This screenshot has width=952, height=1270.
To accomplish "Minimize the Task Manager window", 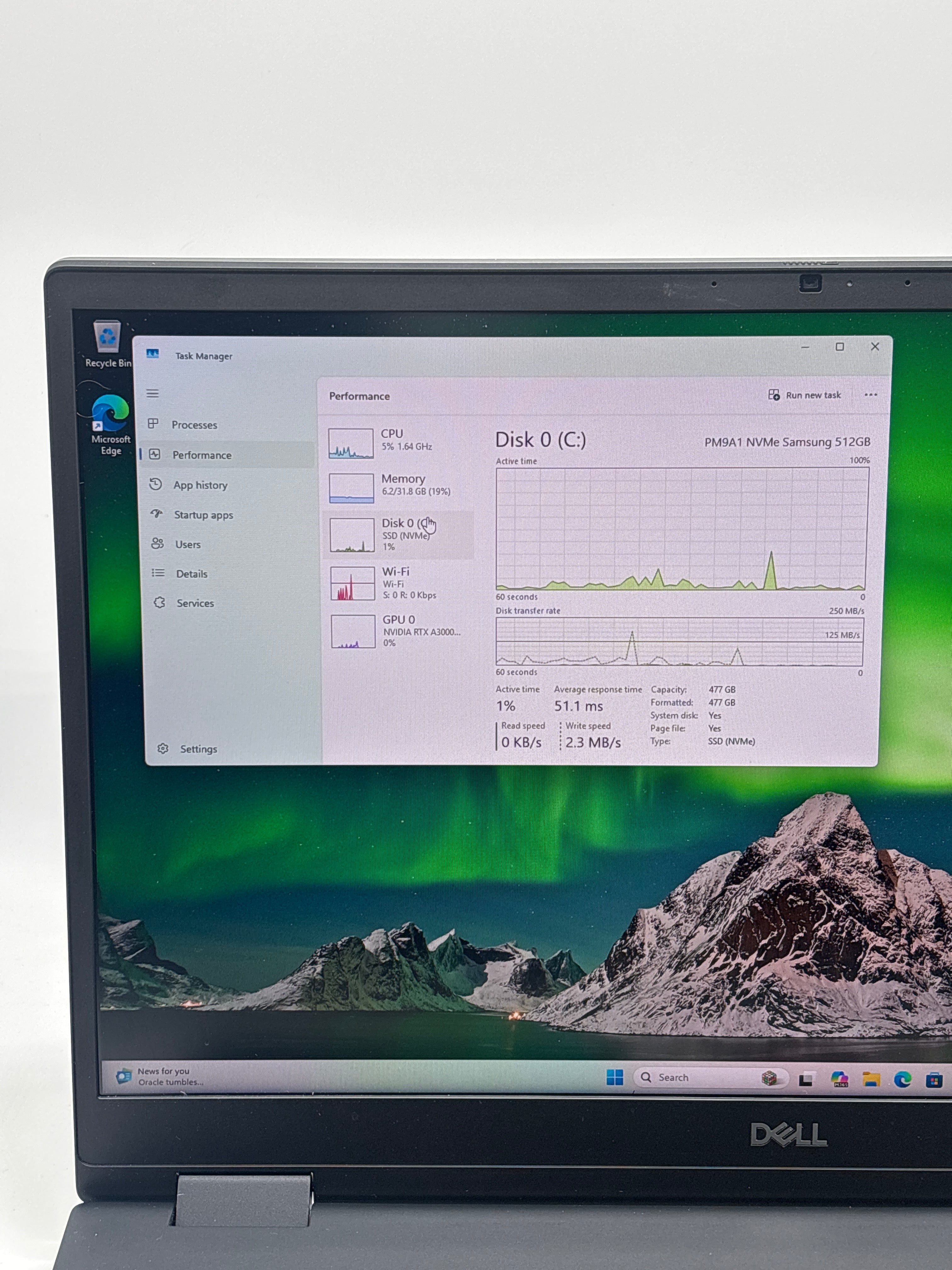I will click(x=805, y=347).
